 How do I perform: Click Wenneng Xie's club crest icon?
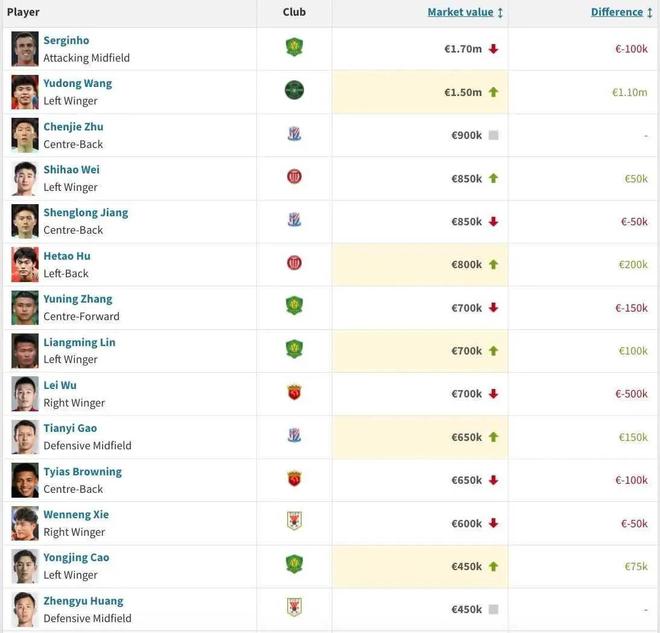point(294,521)
